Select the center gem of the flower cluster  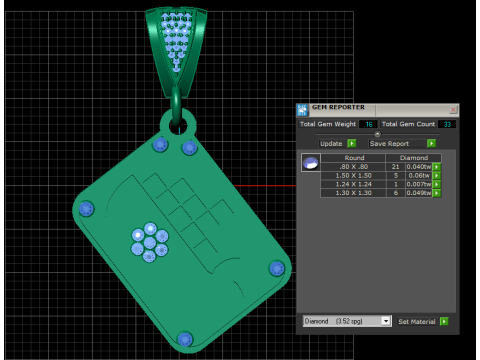point(150,243)
